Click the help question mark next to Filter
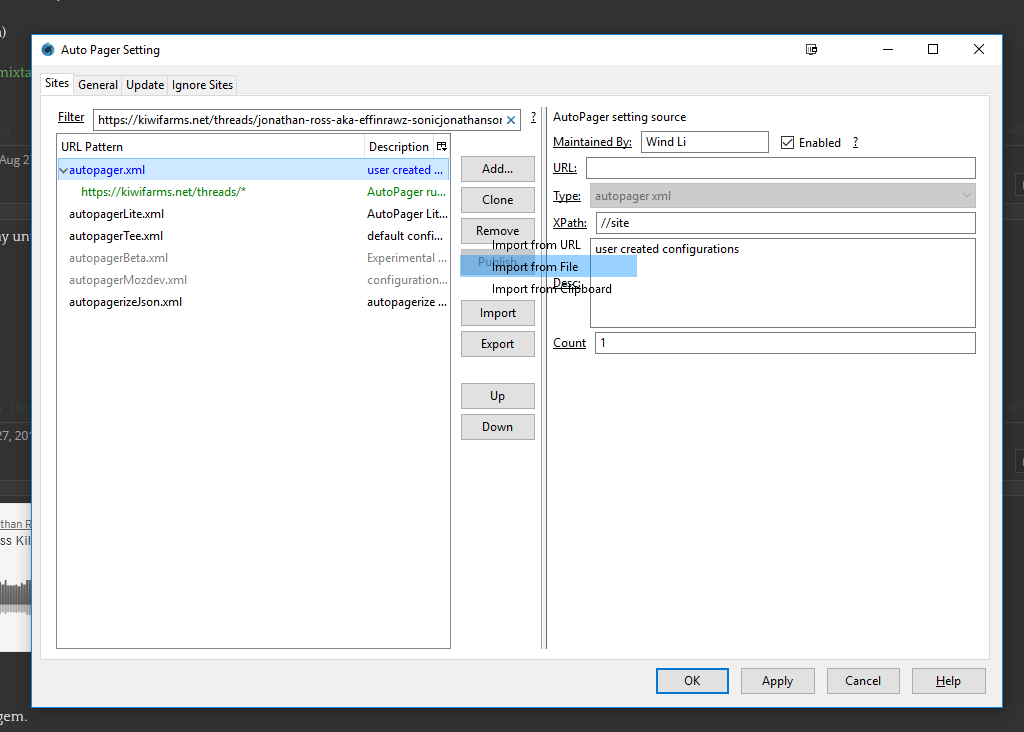This screenshot has height=732, width=1024. tap(534, 117)
